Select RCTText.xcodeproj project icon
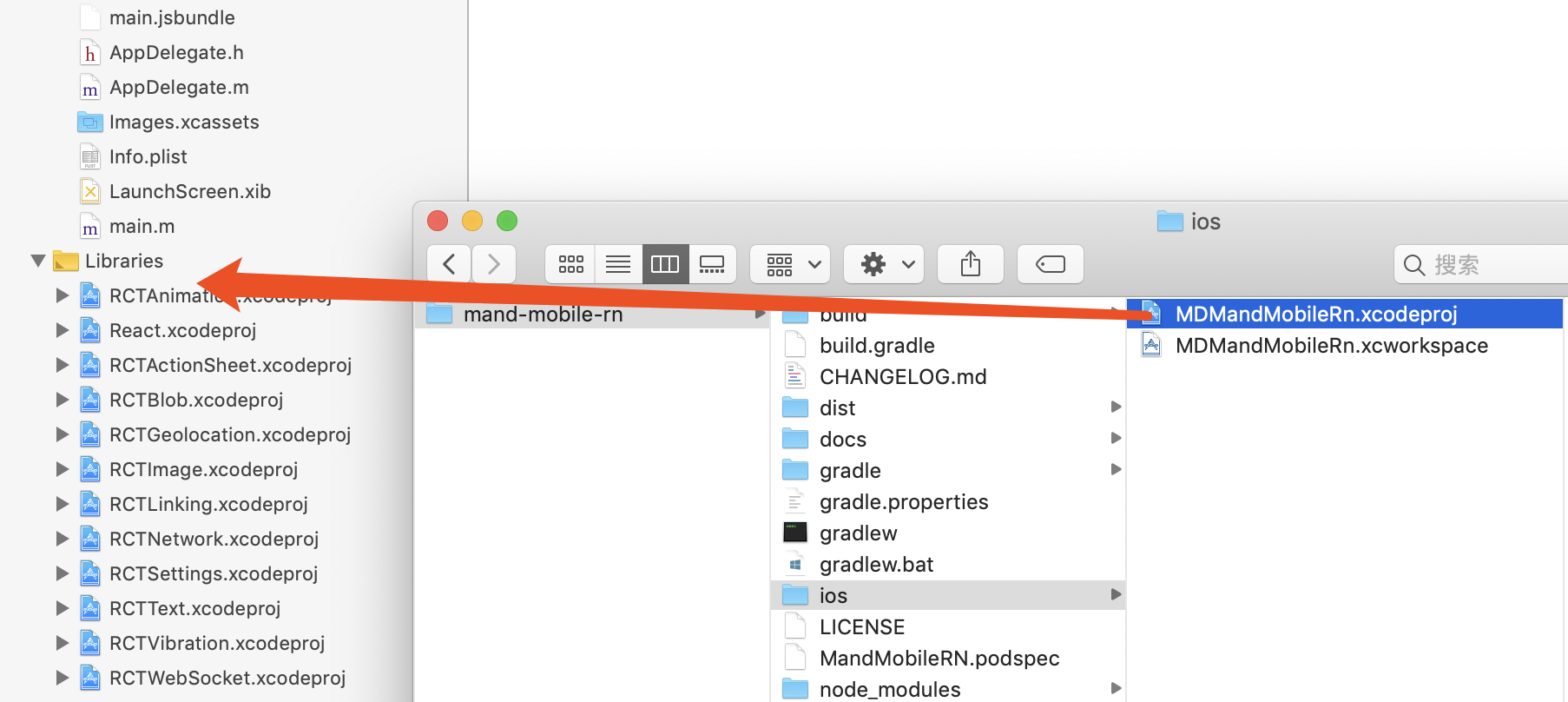This screenshot has height=702, width=1568. pos(90,608)
